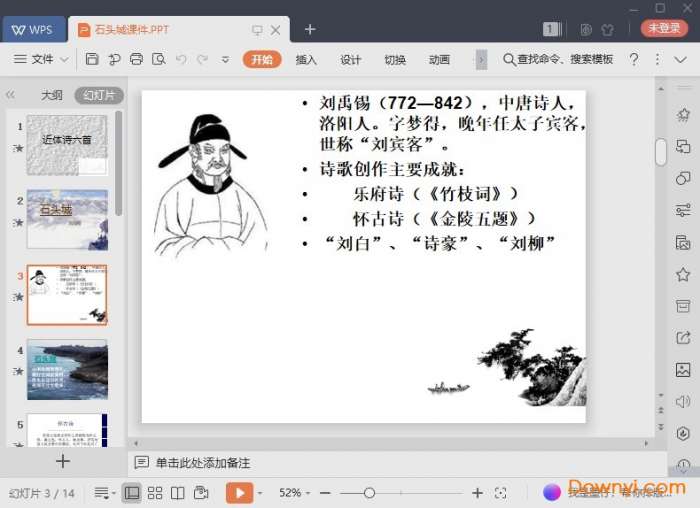Open the three-dot more options menu
Viewport: 700px width, 508px height.
657,59
